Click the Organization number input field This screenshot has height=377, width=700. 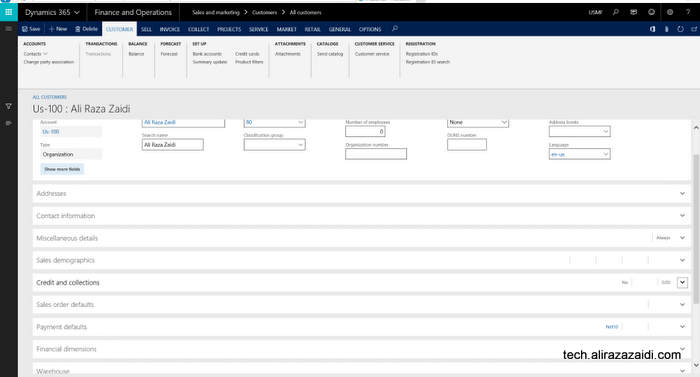pyautogui.click(x=376, y=154)
